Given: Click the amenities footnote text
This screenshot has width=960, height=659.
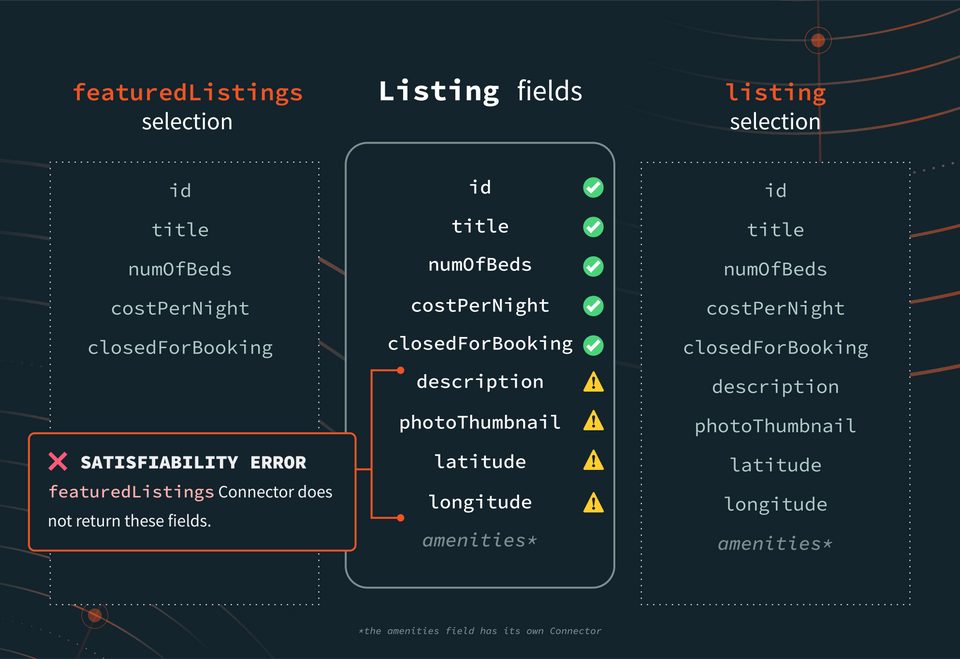Looking at the screenshot, I should (x=480, y=631).
